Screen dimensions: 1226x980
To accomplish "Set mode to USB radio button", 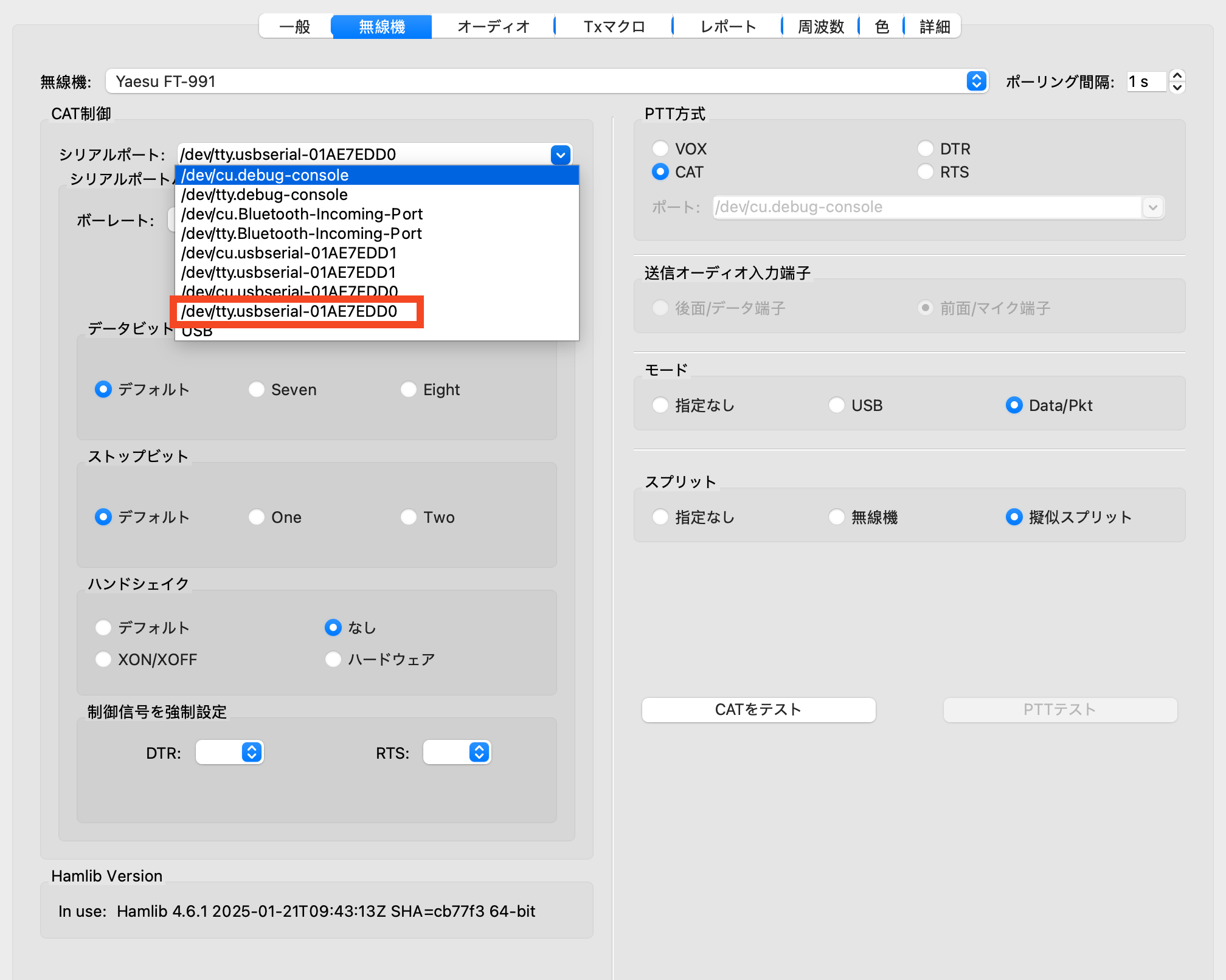I will point(837,405).
